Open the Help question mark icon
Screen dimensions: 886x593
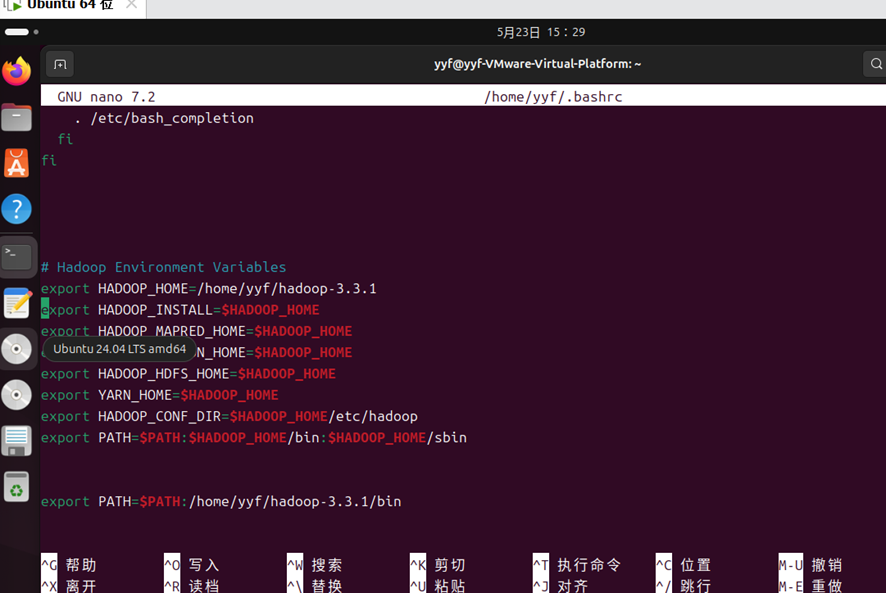[x=17, y=209]
